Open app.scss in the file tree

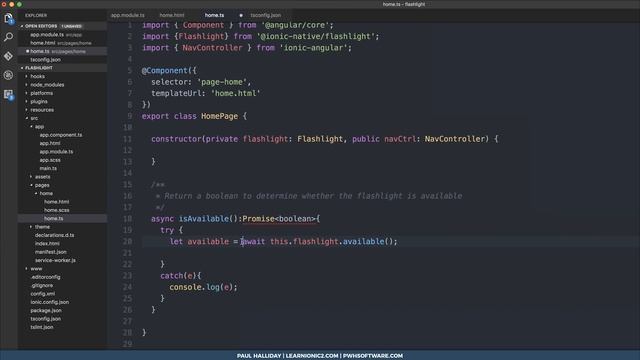click(x=50, y=160)
